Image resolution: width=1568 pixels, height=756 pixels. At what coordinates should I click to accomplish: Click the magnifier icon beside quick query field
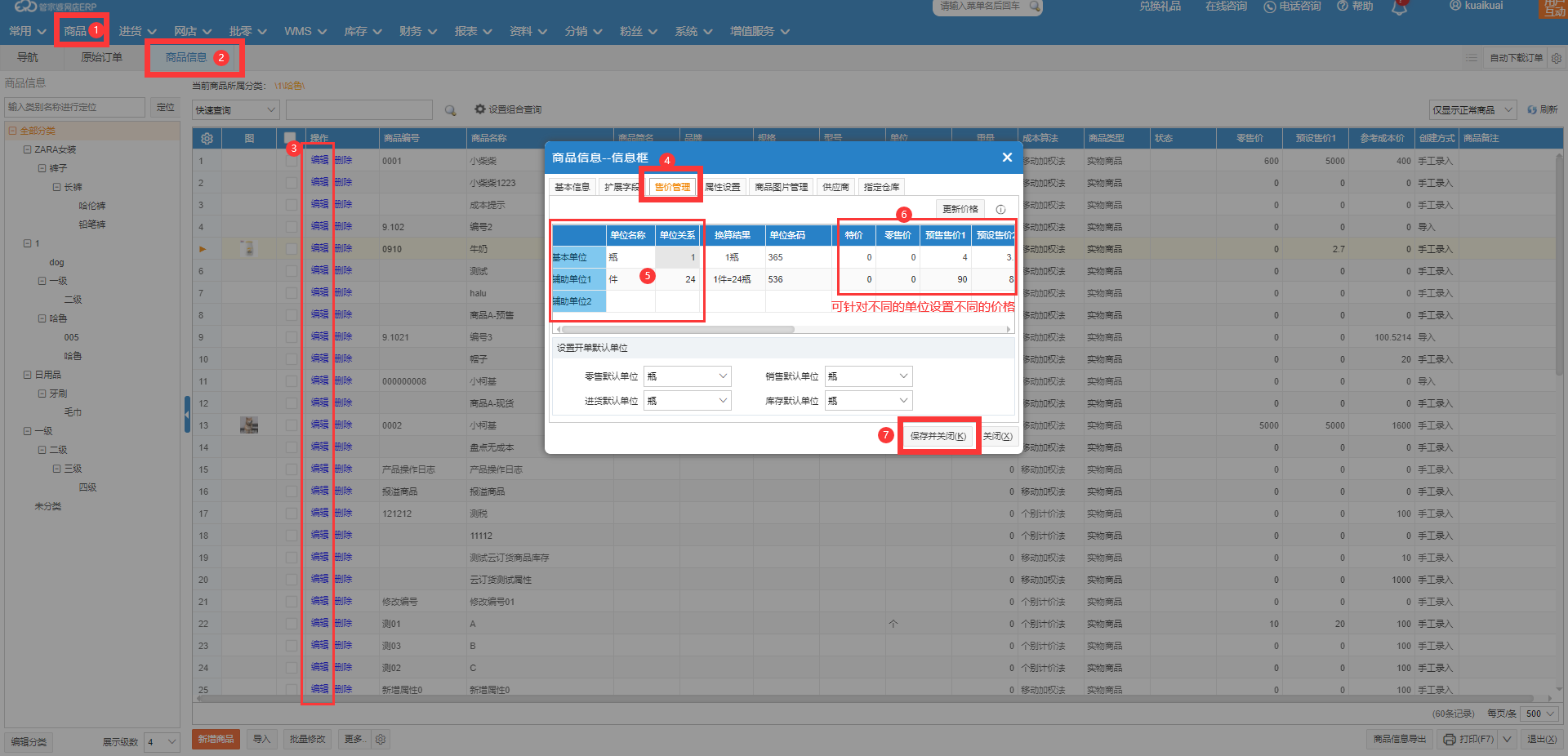pyautogui.click(x=450, y=110)
